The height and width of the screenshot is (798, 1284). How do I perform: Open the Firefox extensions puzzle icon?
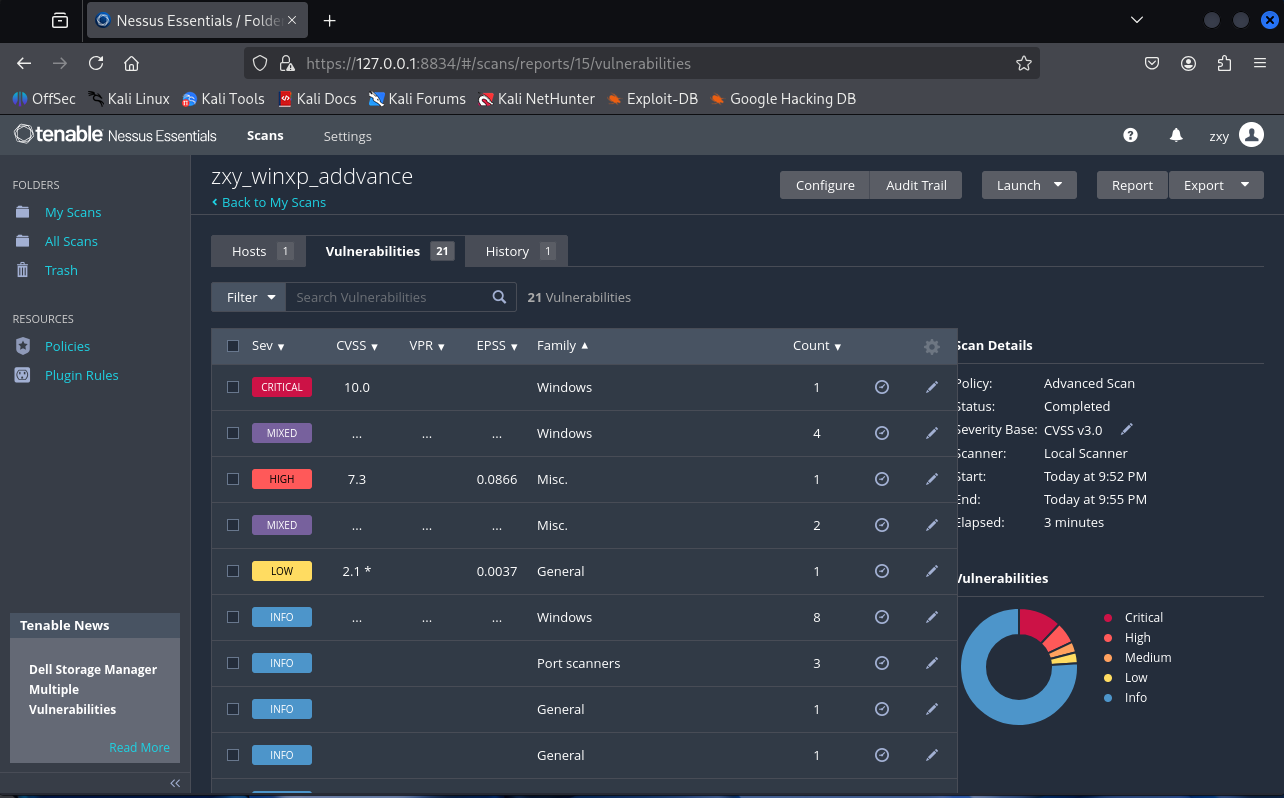tap(1224, 63)
